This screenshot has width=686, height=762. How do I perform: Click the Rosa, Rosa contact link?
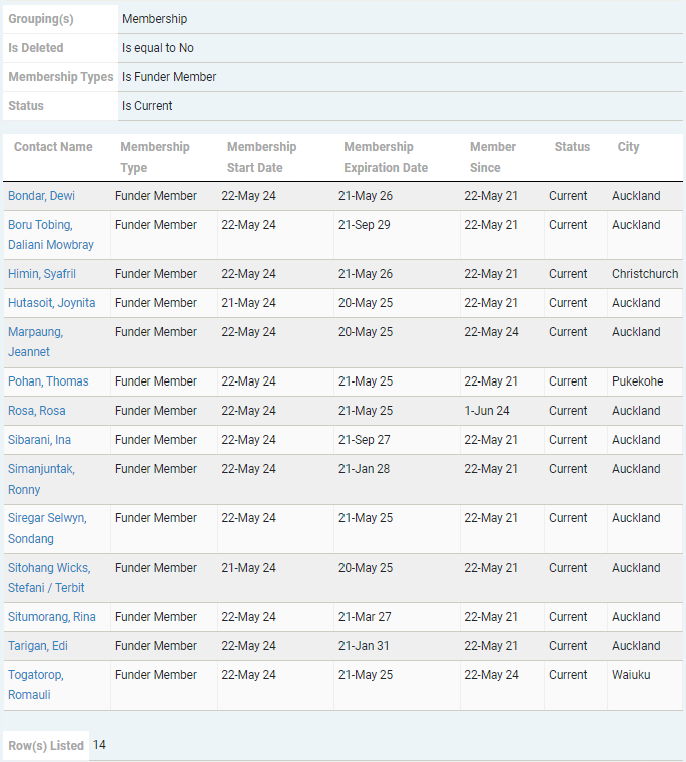[x=36, y=411]
